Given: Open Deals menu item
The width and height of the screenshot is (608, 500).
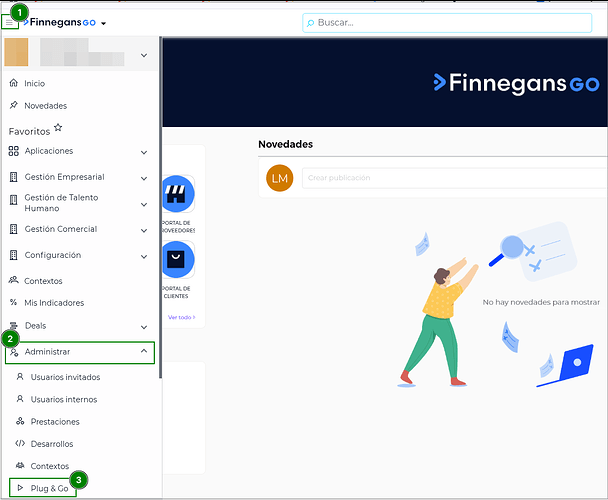Looking at the screenshot, I should 35,325.
